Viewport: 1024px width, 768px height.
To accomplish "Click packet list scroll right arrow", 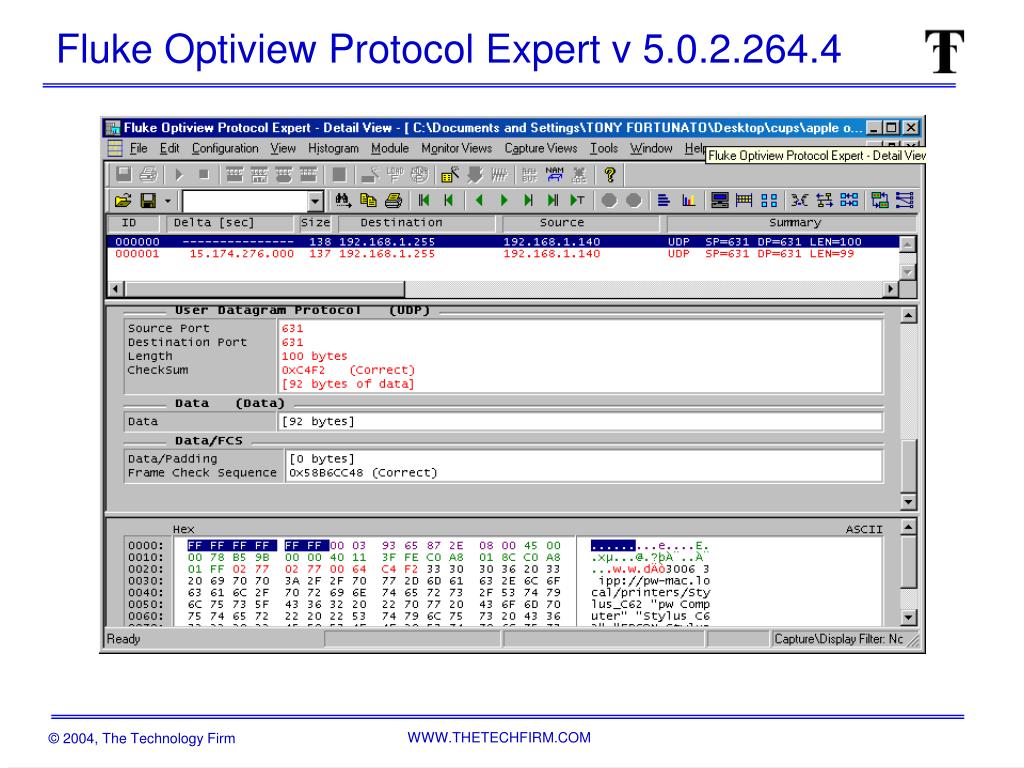I will pyautogui.click(x=891, y=289).
